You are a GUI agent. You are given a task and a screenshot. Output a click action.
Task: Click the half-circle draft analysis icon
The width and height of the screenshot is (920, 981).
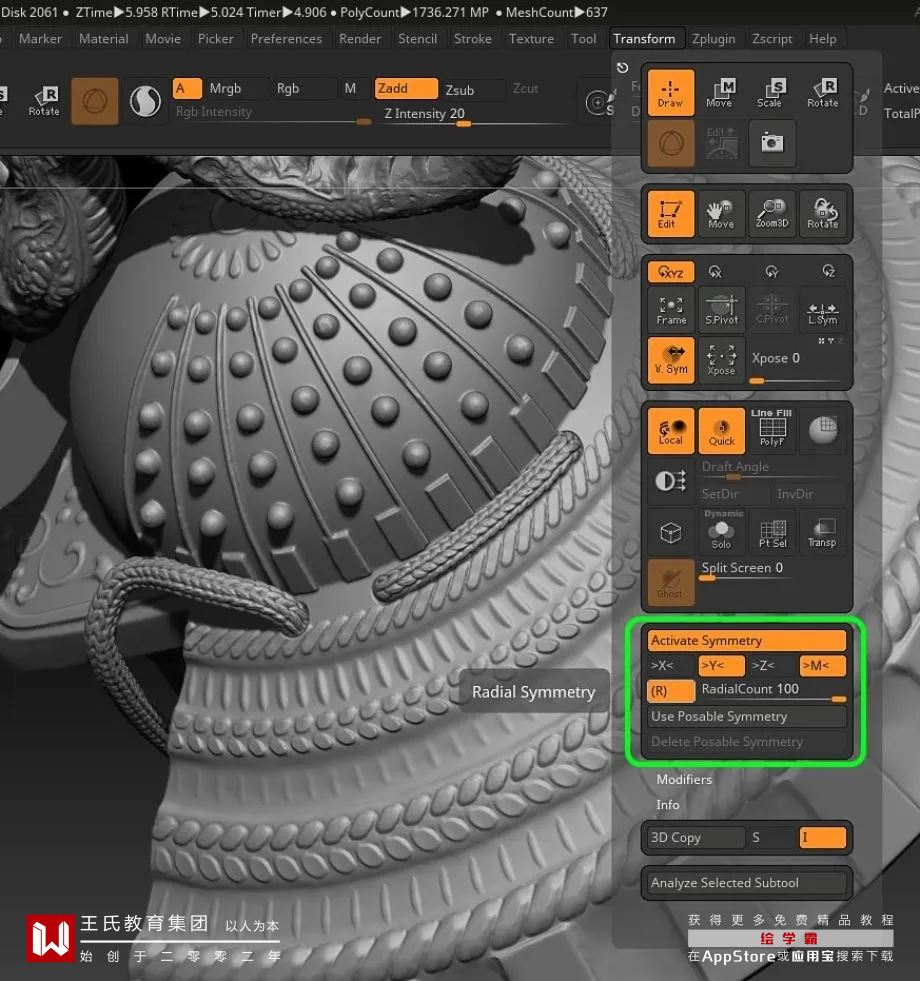point(670,481)
